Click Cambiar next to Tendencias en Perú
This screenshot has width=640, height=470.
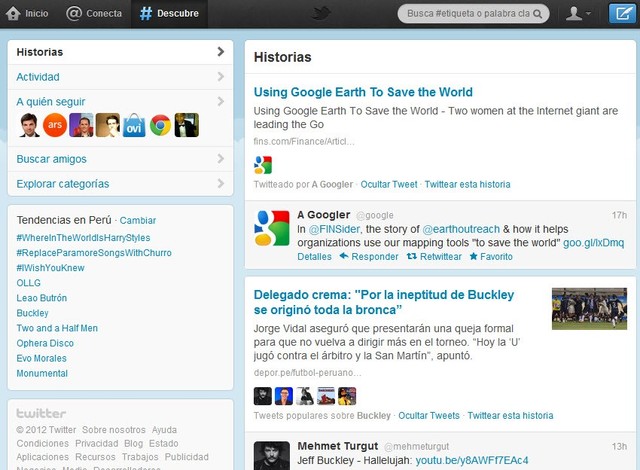138,220
